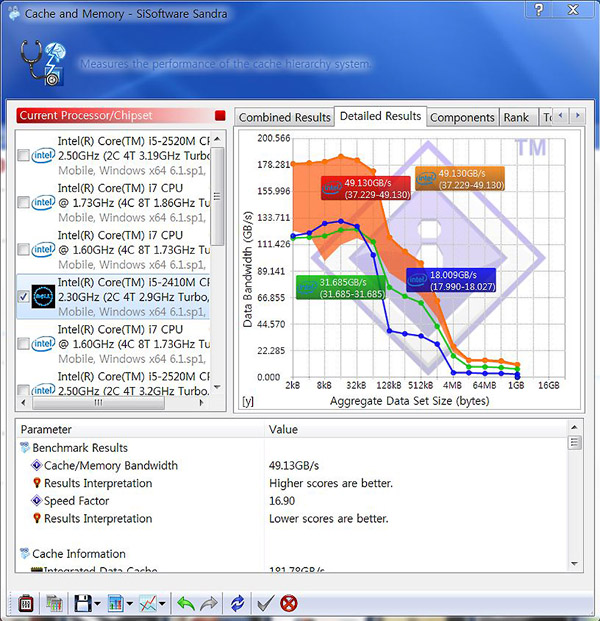Viewport: 600px width, 621px height.
Task: Click the parameter table vertical scrollbar thumb
Action: click(x=574, y=442)
